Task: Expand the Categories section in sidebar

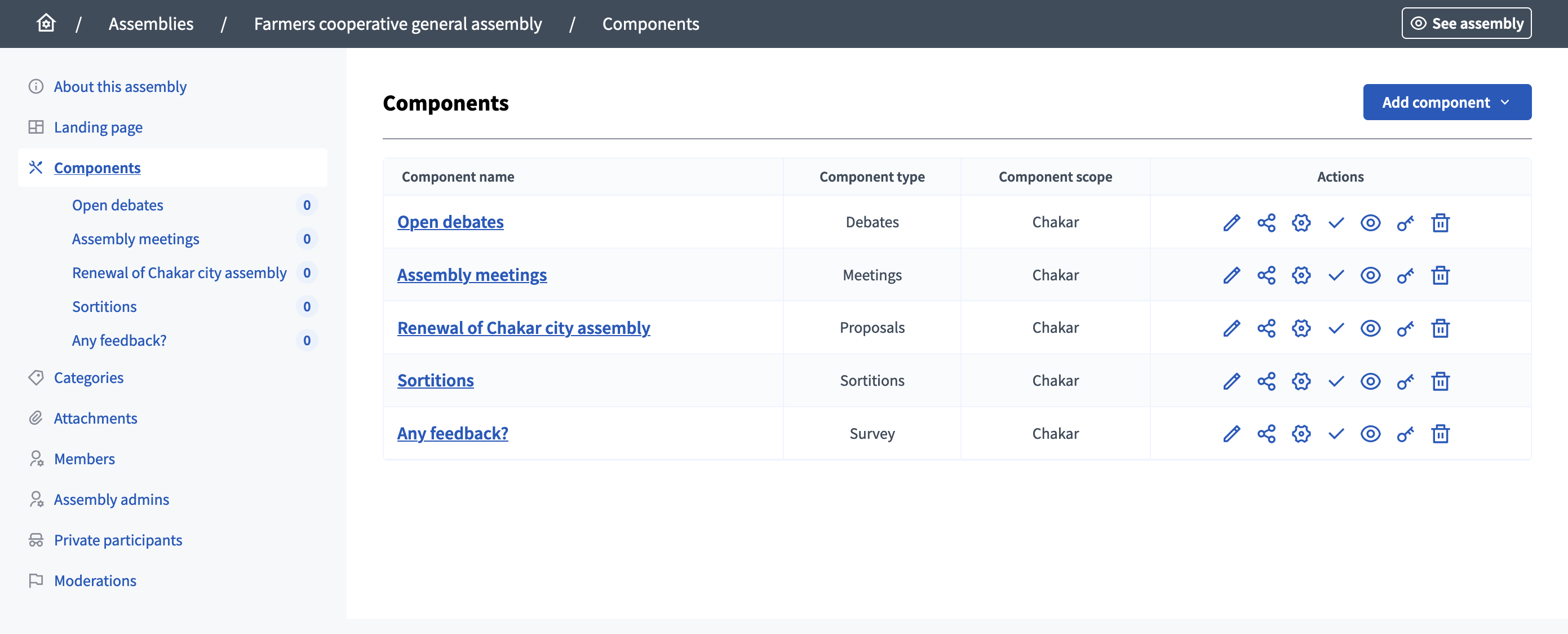Action: click(88, 376)
